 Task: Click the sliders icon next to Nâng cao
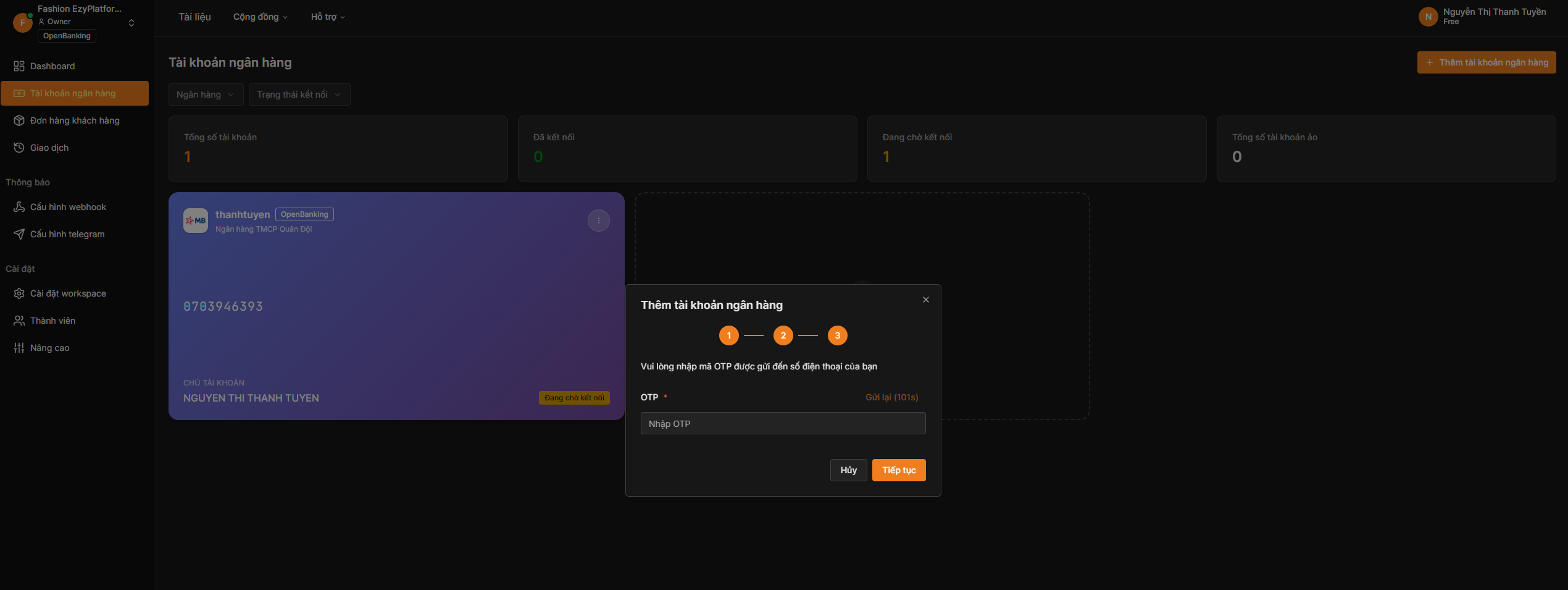pos(19,348)
